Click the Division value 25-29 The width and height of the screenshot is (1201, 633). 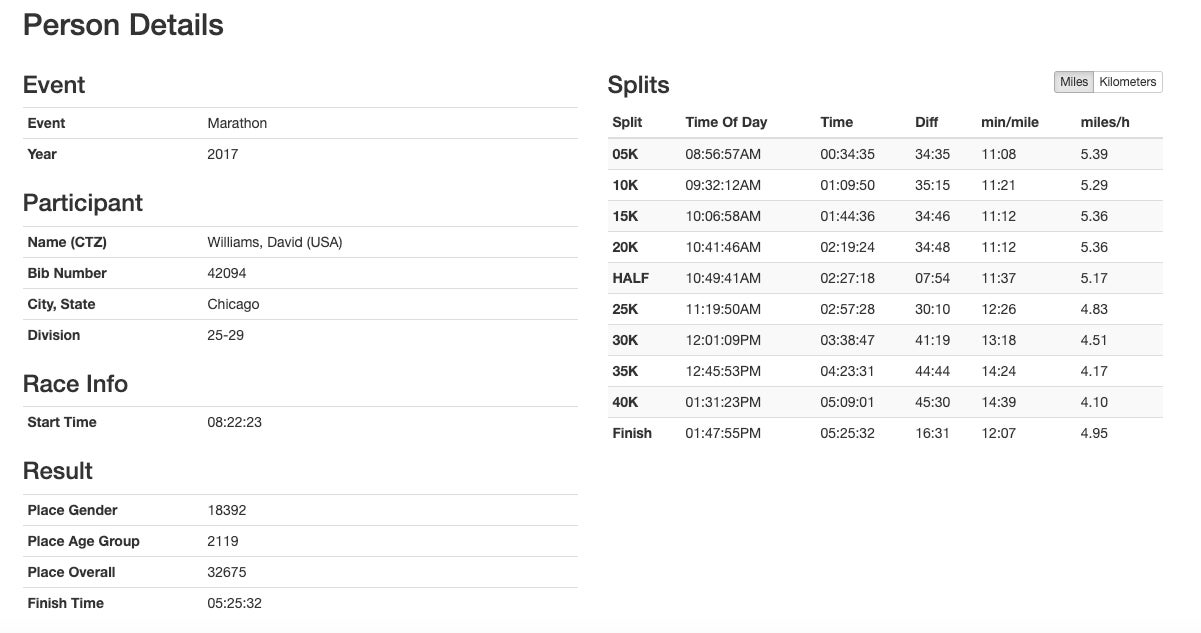[225, 335]
